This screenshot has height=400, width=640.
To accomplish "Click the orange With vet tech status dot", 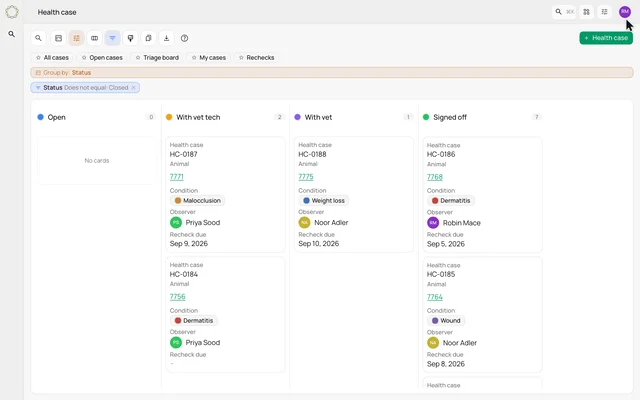I will click(169, 117).
